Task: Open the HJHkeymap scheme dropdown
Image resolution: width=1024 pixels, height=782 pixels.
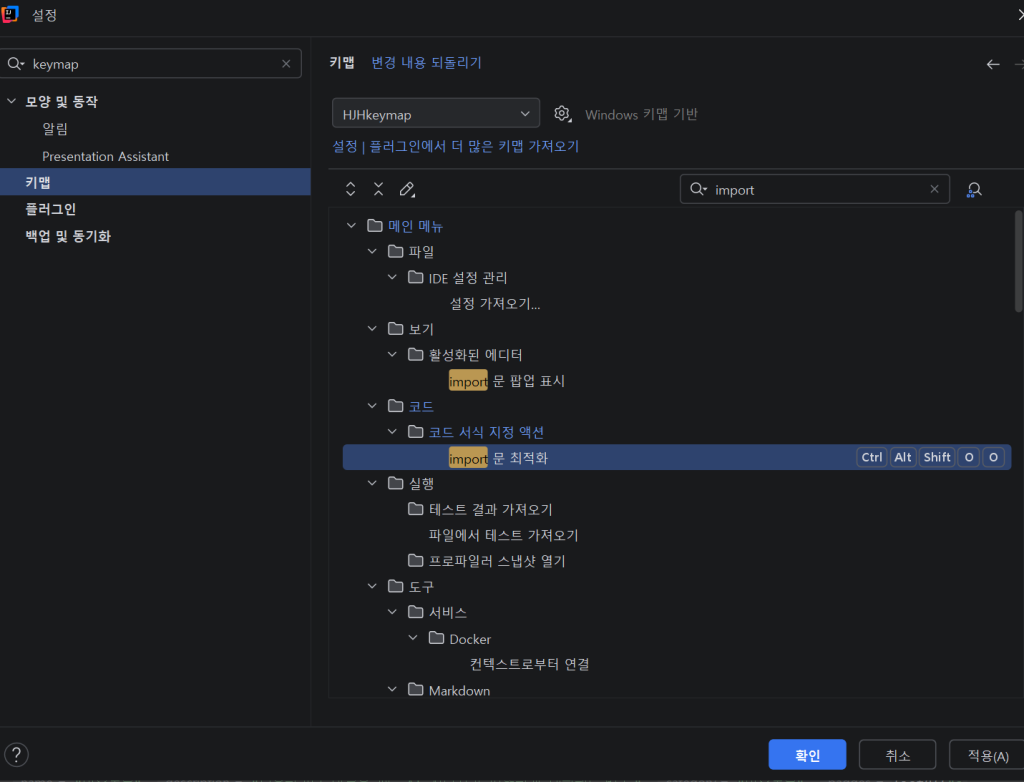Action: [435, 114]
